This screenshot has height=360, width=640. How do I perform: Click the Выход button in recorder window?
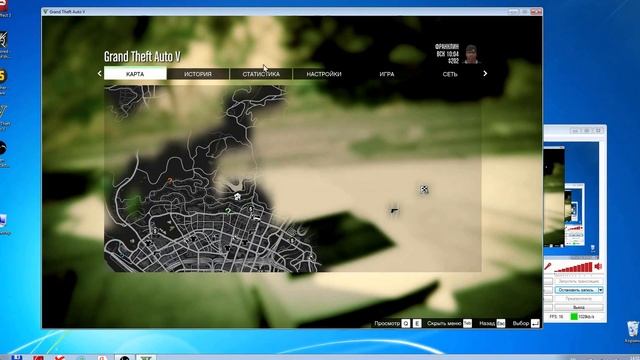579,307
